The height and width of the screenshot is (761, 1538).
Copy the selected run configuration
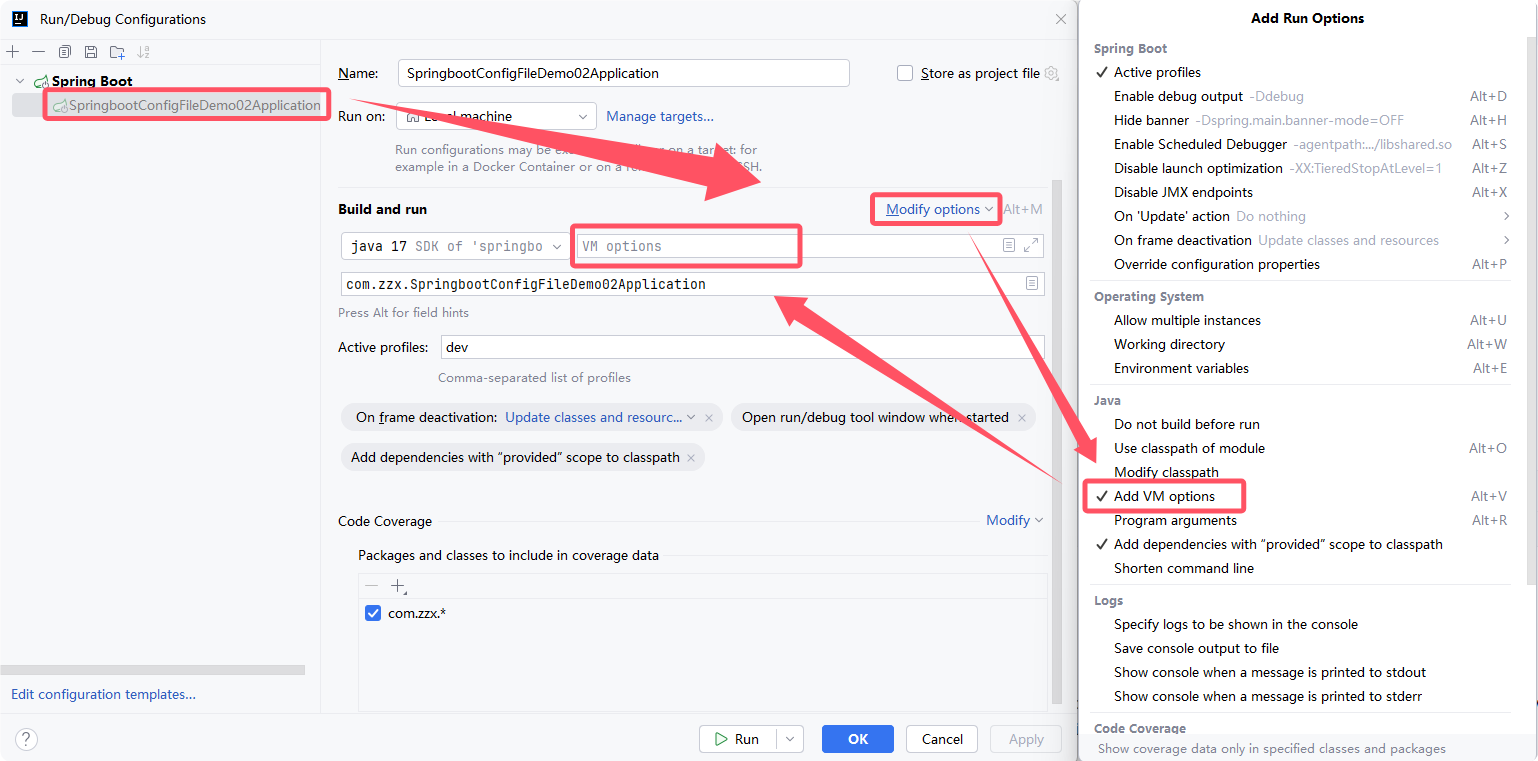click(65, 51)
